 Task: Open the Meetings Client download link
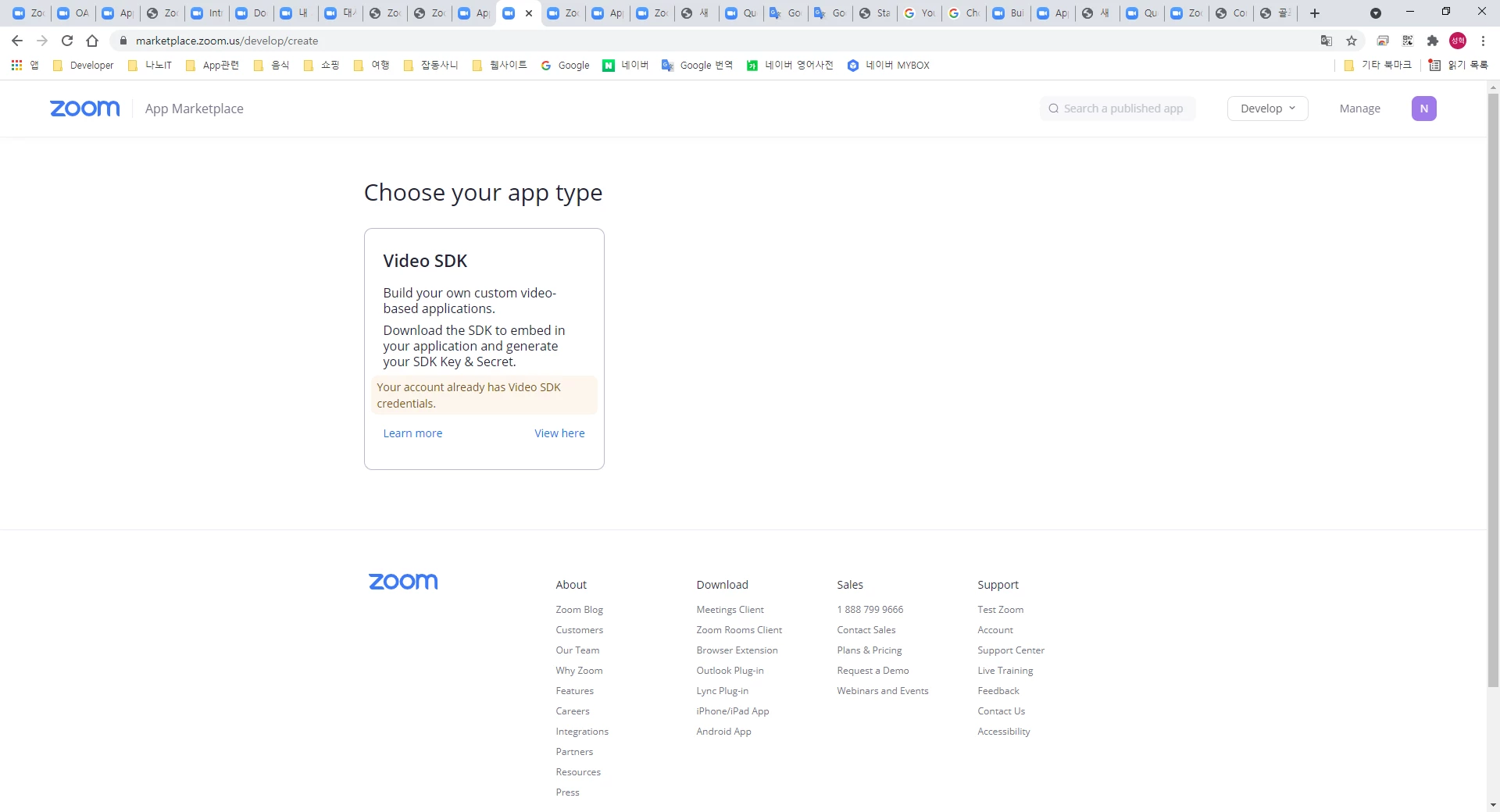[730, 610]
